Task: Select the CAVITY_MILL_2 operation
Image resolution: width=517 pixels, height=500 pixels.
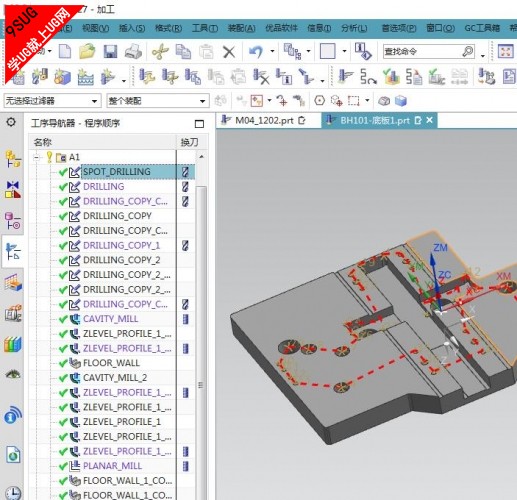Action: pyautogui.click(x=115, y=378)
